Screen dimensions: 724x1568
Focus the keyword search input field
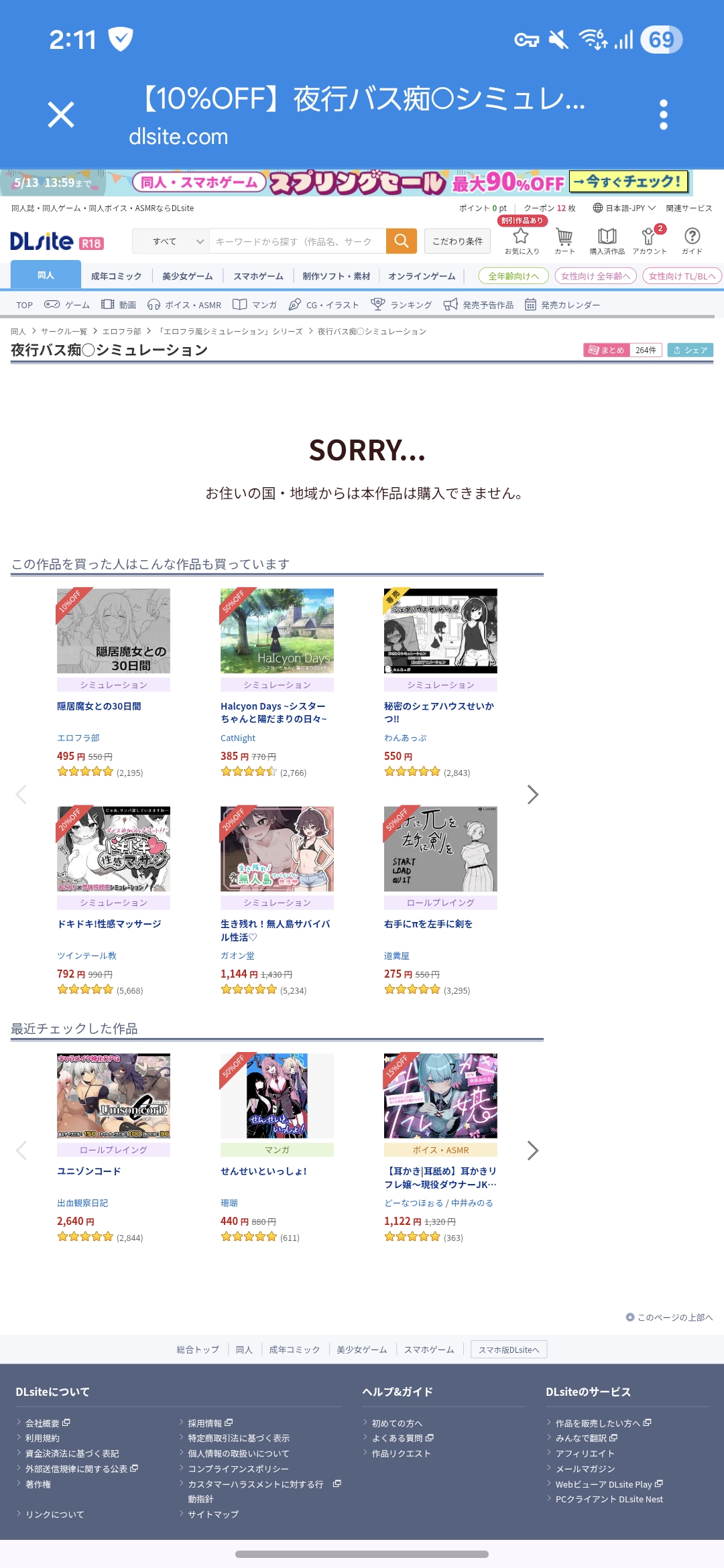298,241
